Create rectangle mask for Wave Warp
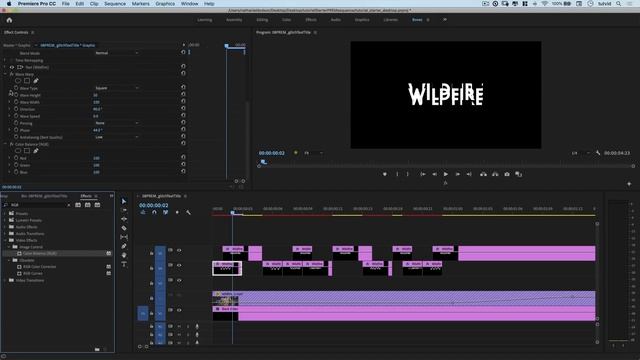 coord(27,81)
